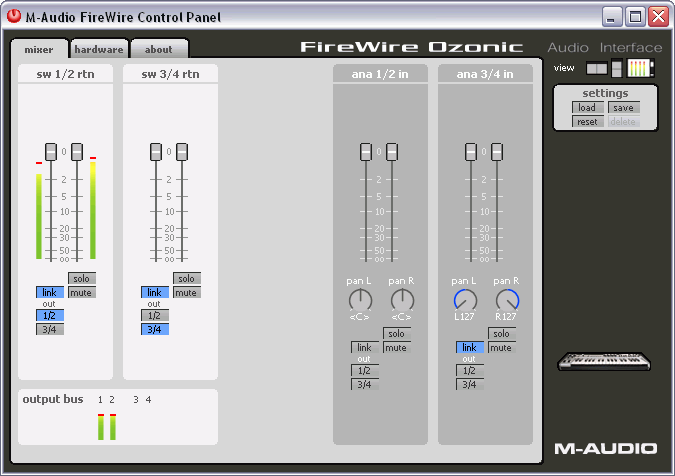This screenshot has height=476, width=675.
Task: Click left fader handle of sw 1/2 rtn
Action: (51, 152)
